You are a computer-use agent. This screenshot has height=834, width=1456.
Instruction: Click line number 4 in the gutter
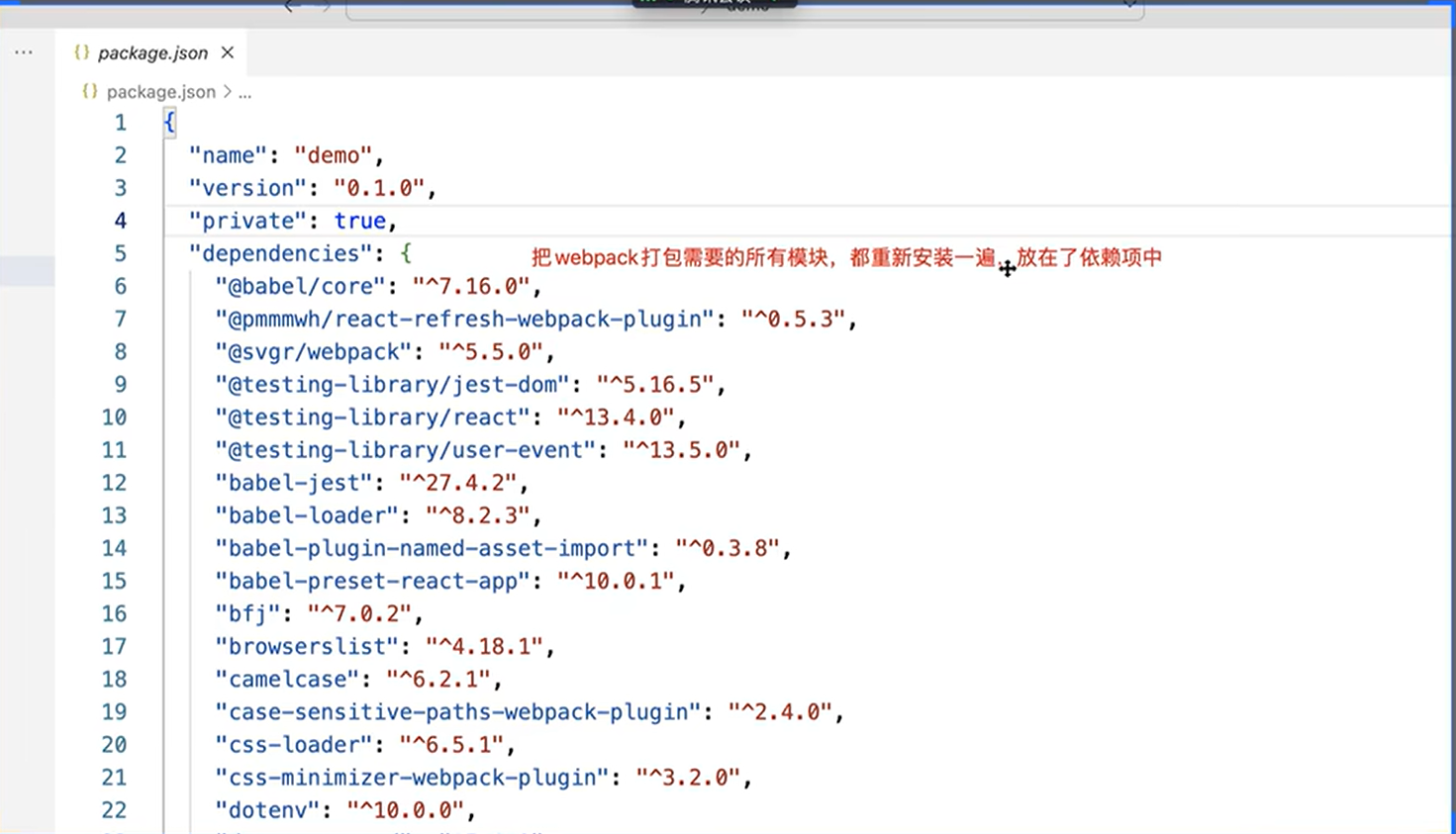(x=121, y=221)
